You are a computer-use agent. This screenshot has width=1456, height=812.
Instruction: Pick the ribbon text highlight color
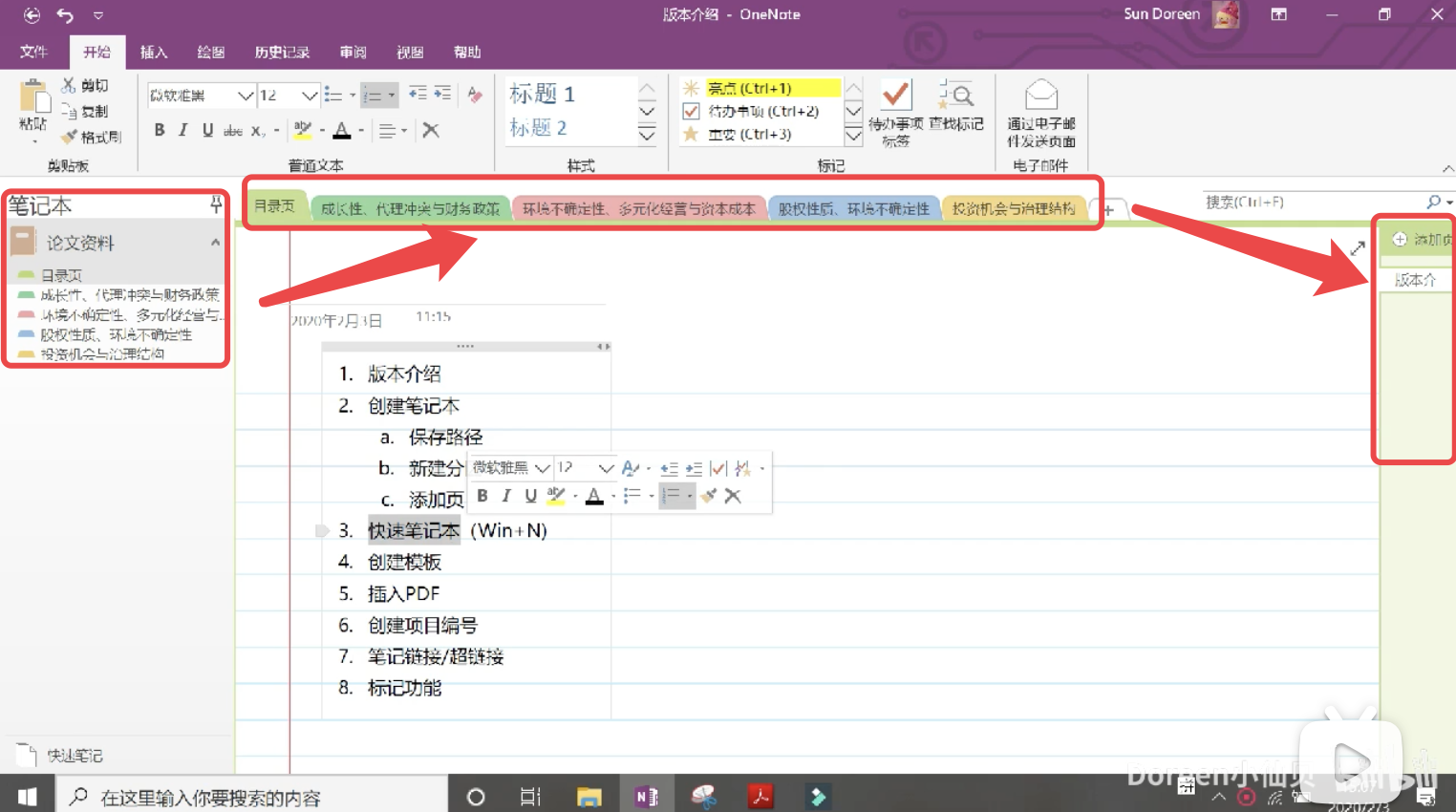tap(303, 130)
